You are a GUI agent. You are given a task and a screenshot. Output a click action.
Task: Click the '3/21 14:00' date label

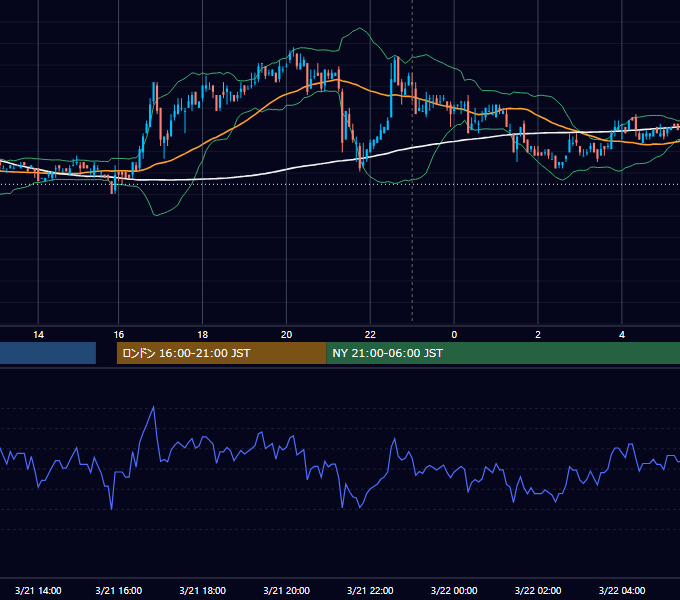[x=38, y=590]
